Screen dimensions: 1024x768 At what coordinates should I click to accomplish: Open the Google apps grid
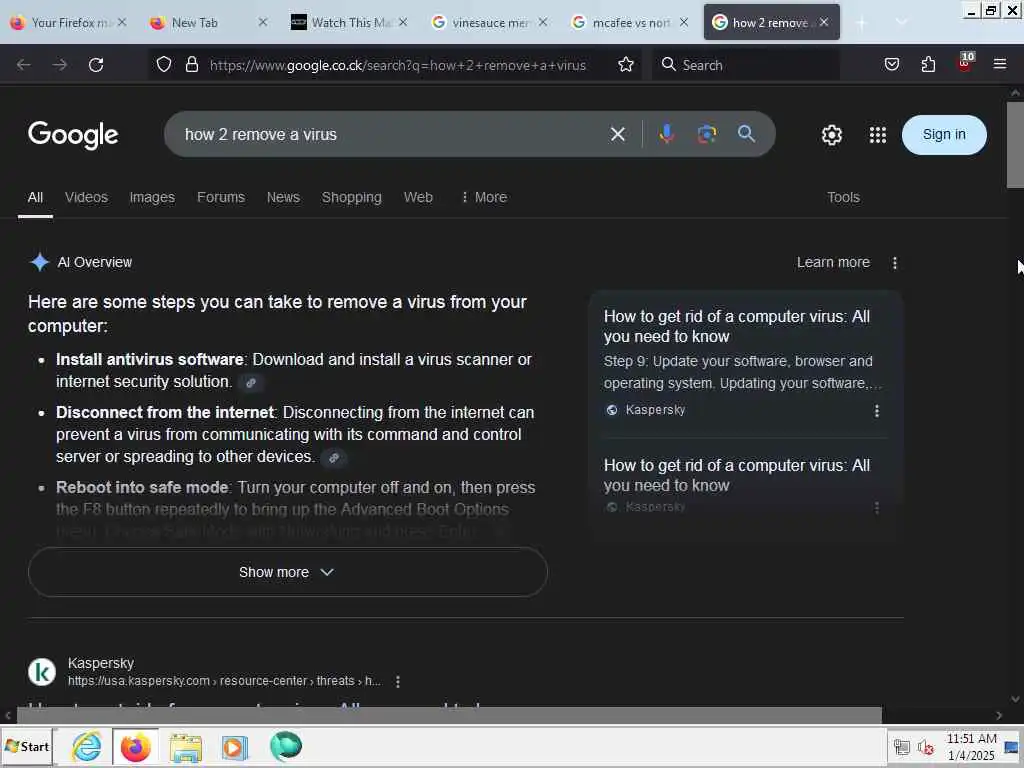coord(878,135)
